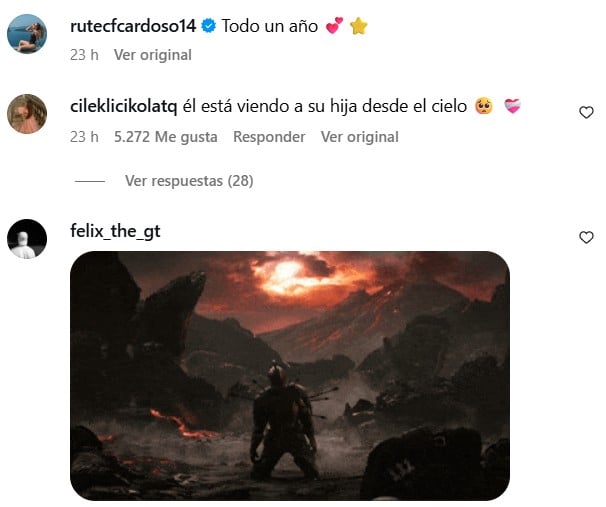
Task: Click username felix_the_gt
Action: pos(115,231)
